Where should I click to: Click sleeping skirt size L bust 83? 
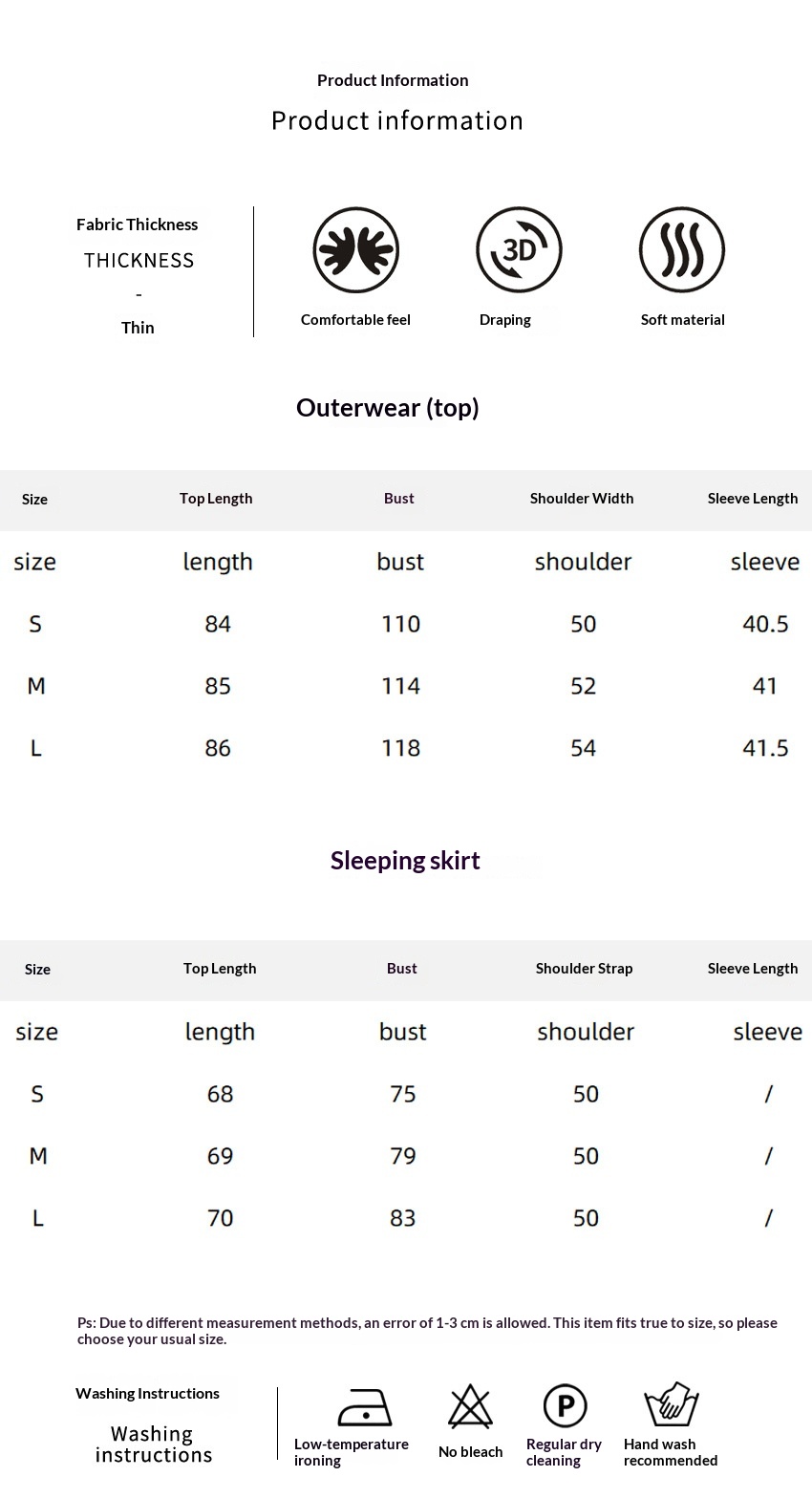click(402, 1218)
